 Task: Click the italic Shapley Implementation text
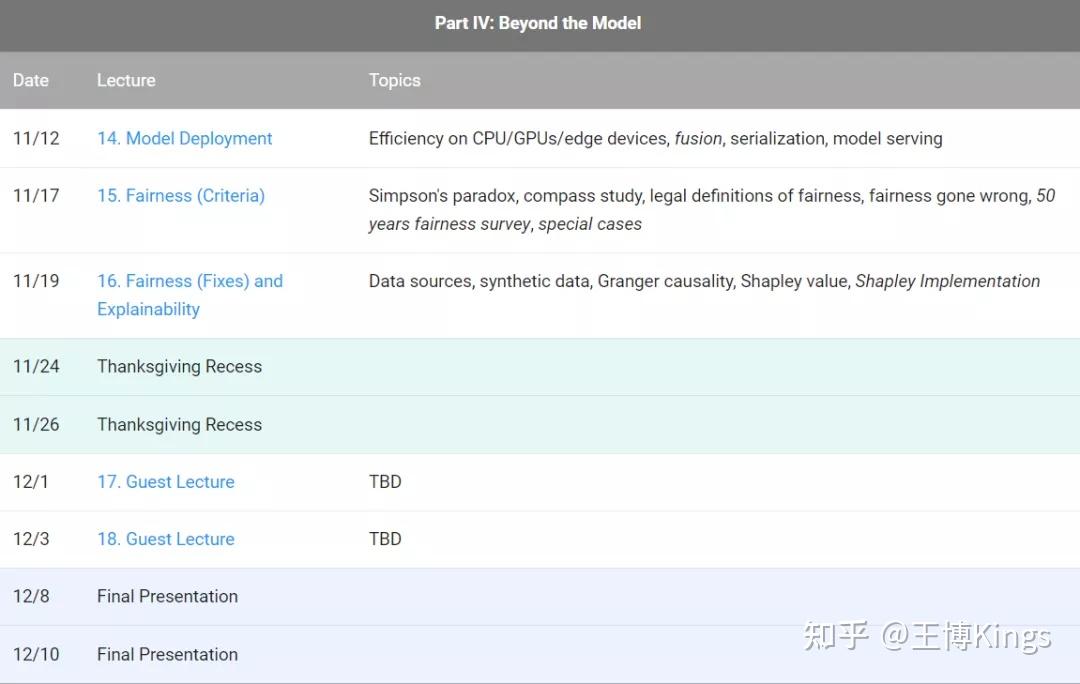click(x=947, y=281)
